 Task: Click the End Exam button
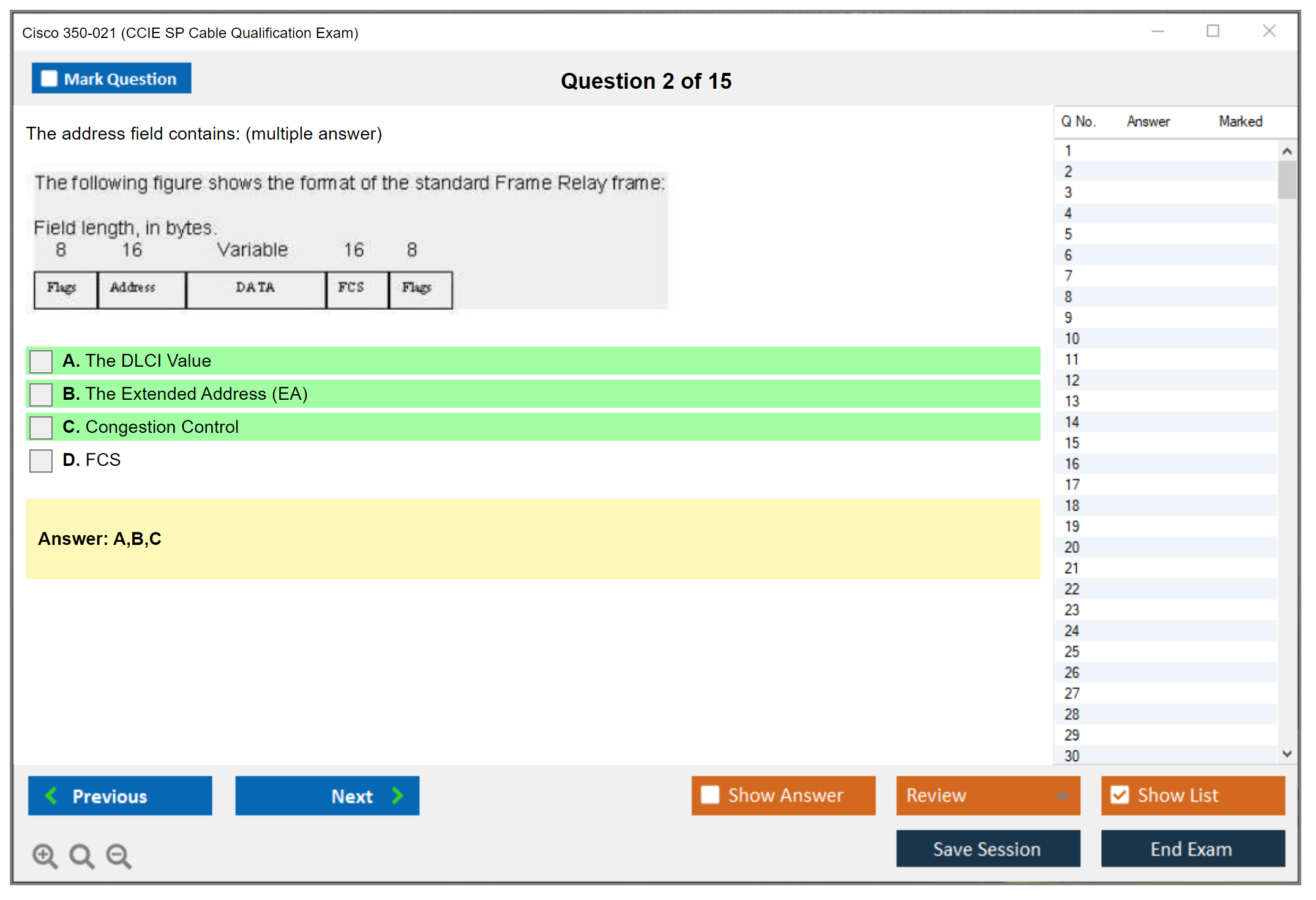(1192, 849)
